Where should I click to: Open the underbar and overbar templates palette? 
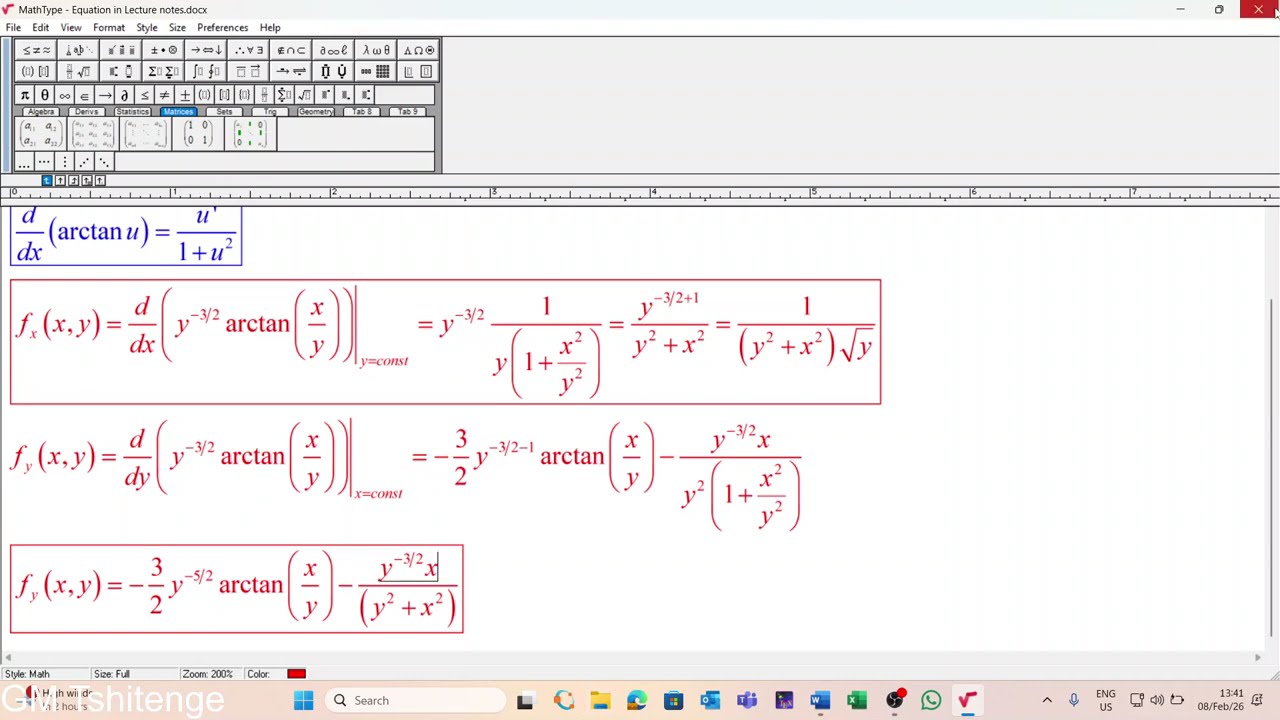249,72
